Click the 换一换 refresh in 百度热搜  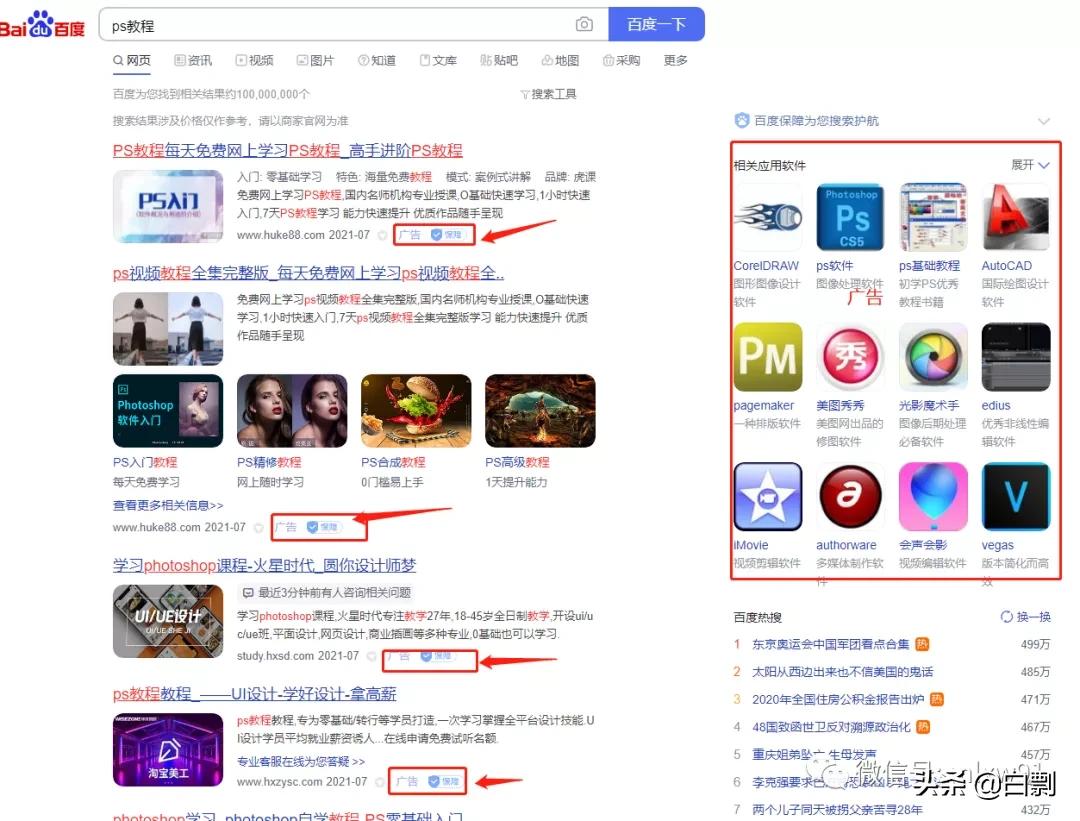point(1028,619)
